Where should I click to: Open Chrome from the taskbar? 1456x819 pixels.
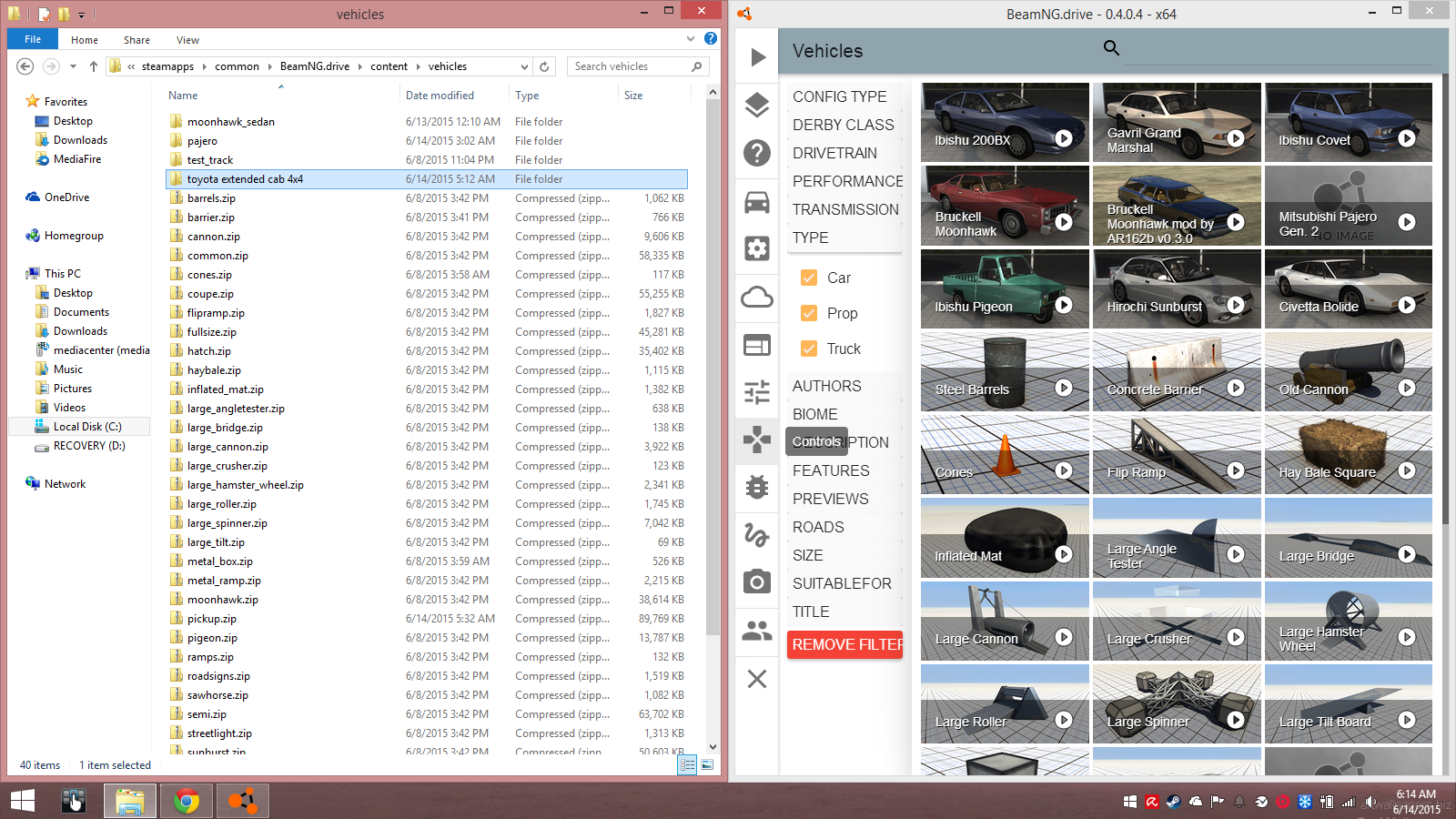[x=186, y=801]
